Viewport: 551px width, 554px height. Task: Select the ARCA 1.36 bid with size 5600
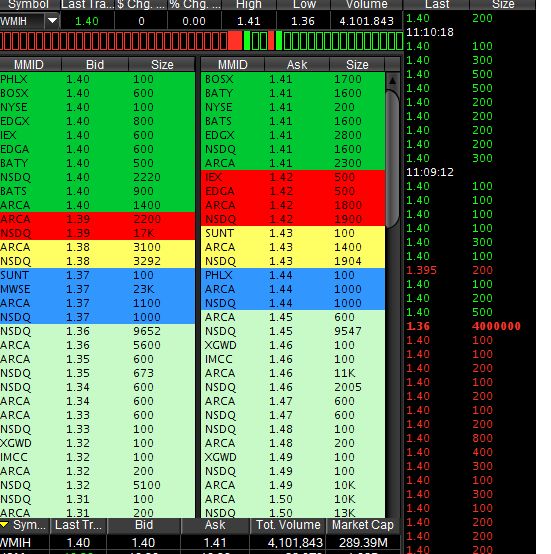pos(97,345)
